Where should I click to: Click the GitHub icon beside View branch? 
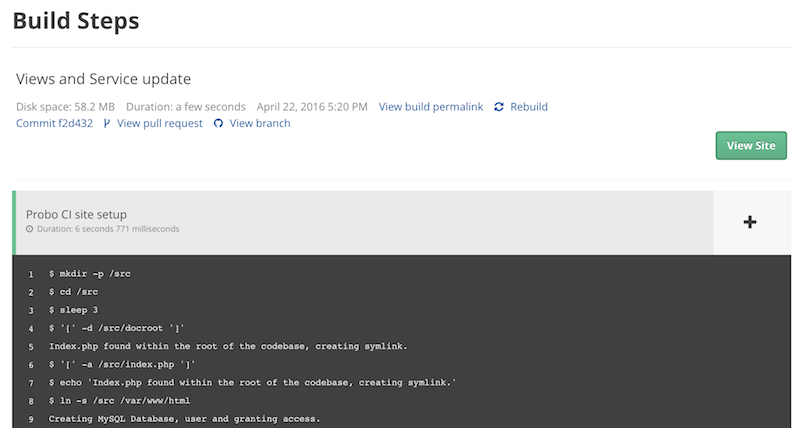pyautogui.click(x=218, y=124)
